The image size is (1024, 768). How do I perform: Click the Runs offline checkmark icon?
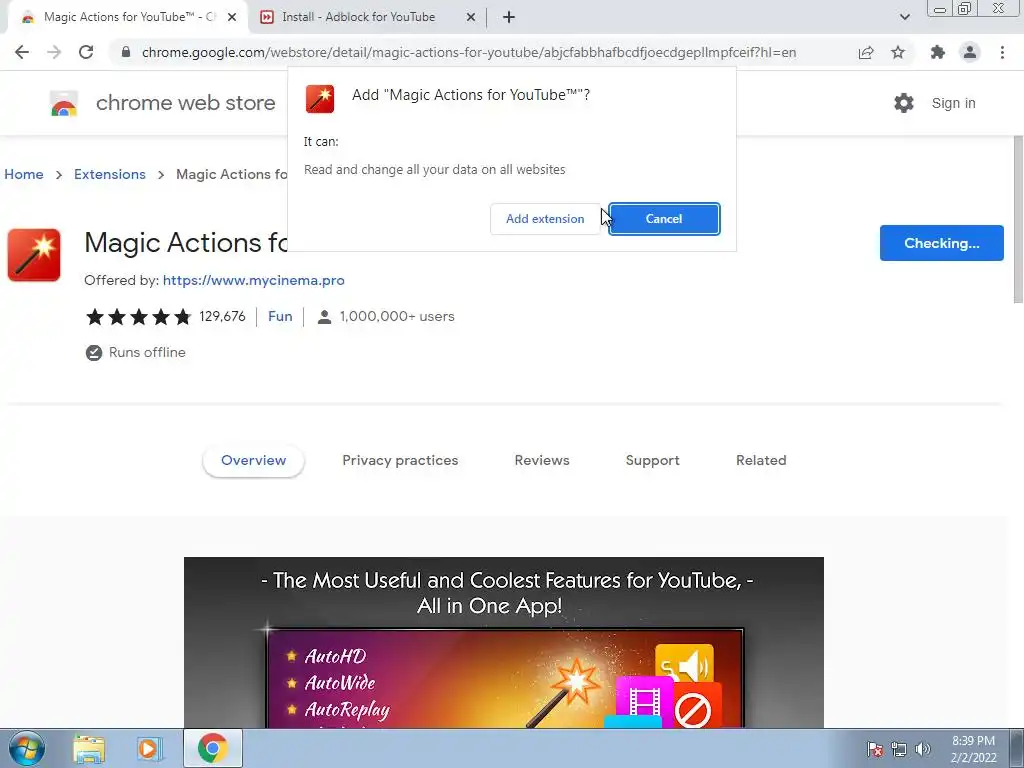[94, 353]
